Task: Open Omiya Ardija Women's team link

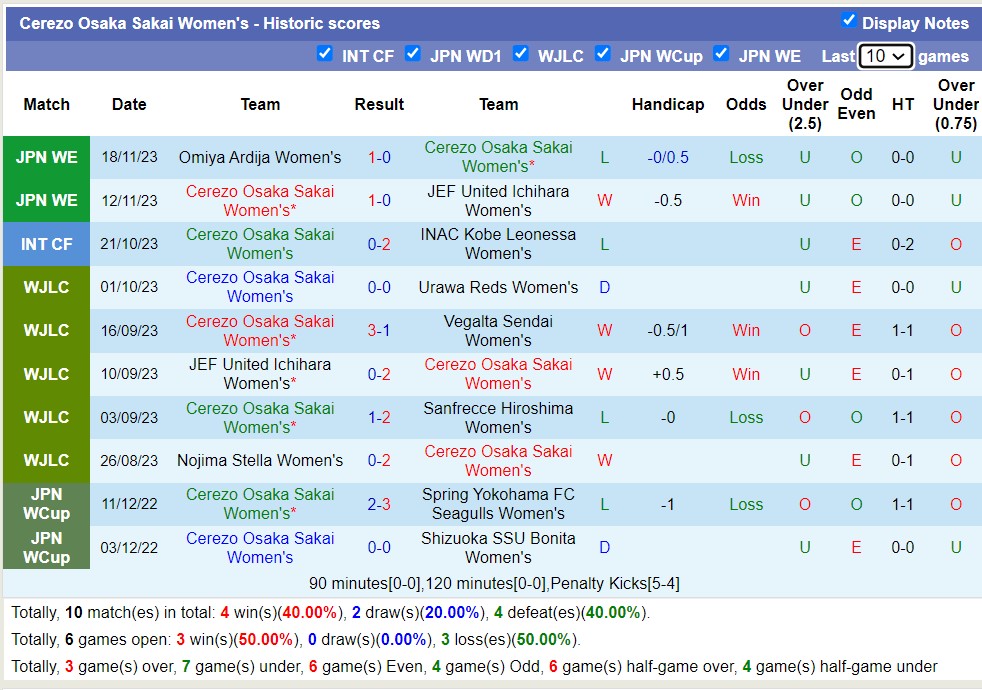Action: [x=260, y=157]
